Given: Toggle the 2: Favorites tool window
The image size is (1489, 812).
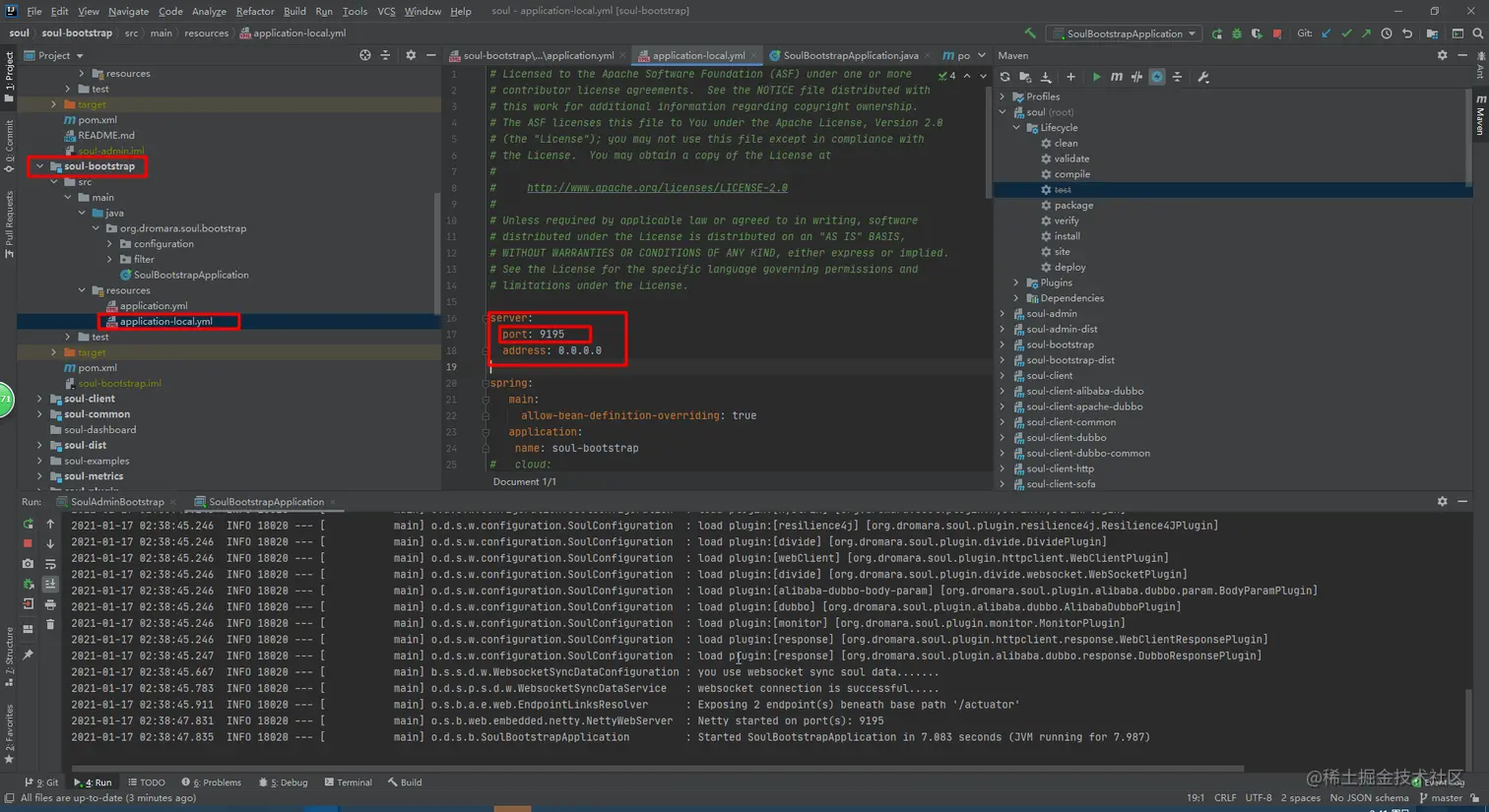Looking at the screenshot, I should tap(9, 733).
